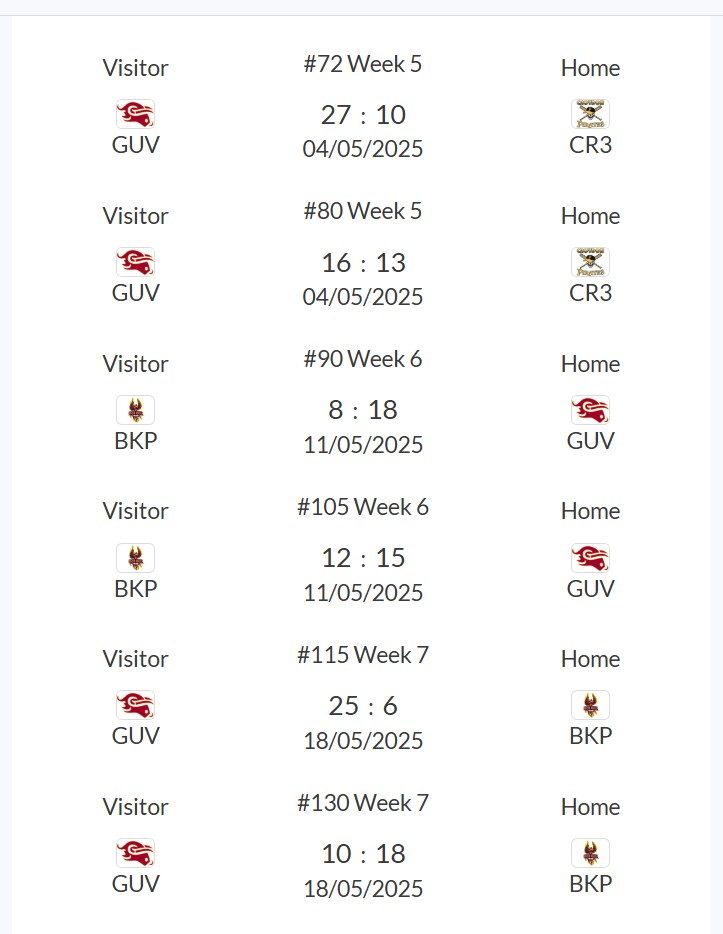Click GUV home logo in game #90
The height and width of the screenshot is (934, 723).
click(x=590, y=410)
